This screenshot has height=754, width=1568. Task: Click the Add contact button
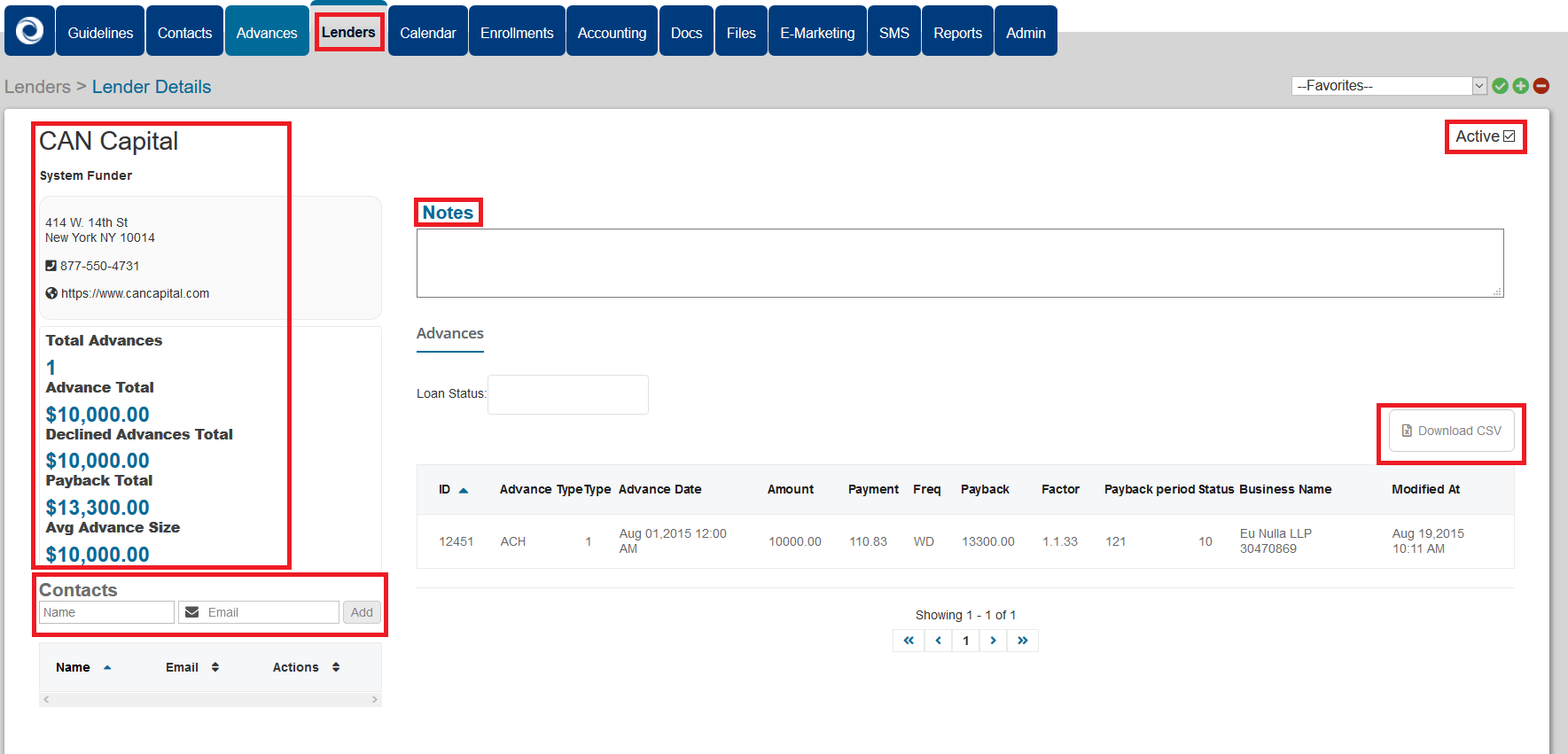click(362, 612)
